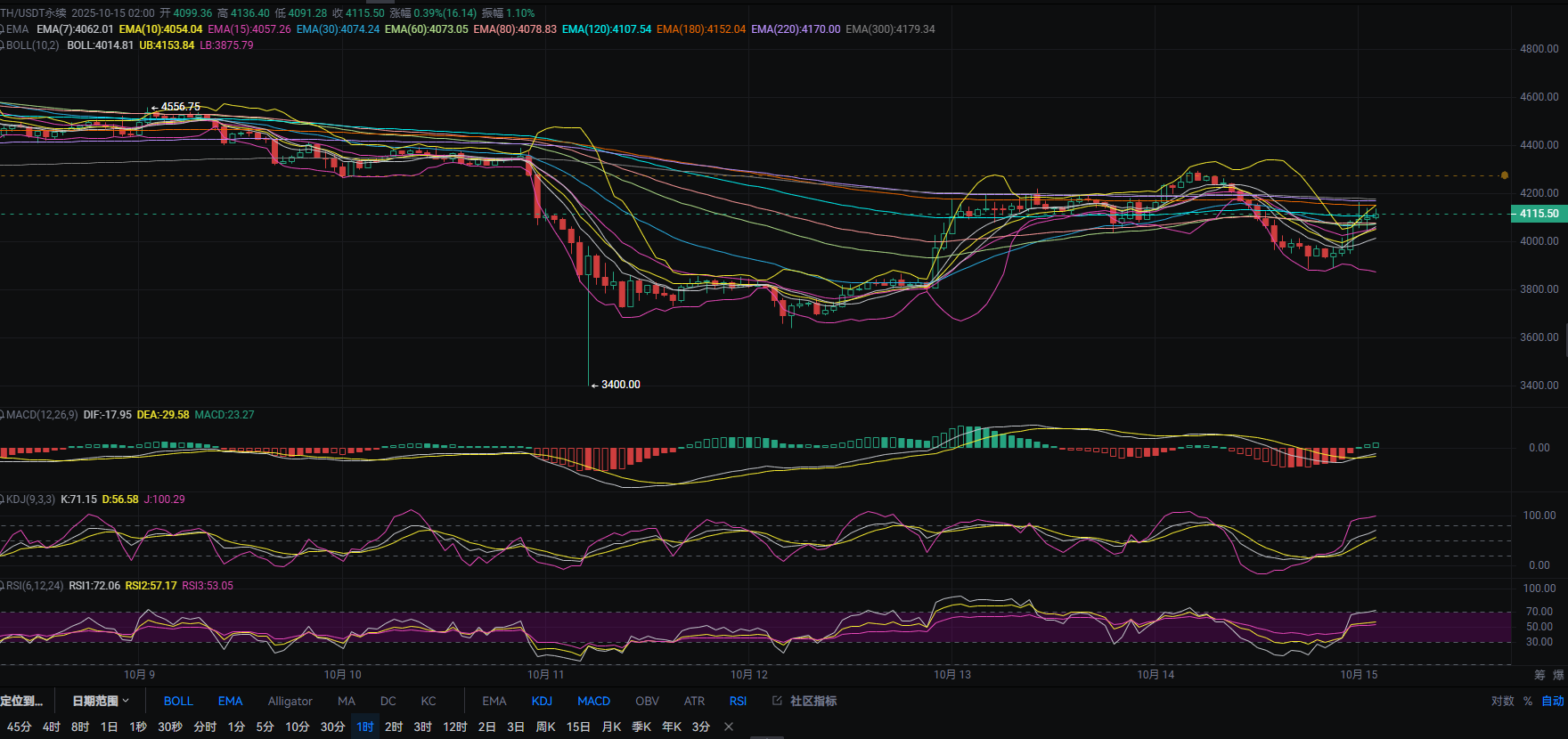Enable the Alligator overlay indicator
1568x739 pixels.
click(x=290, y=701)
